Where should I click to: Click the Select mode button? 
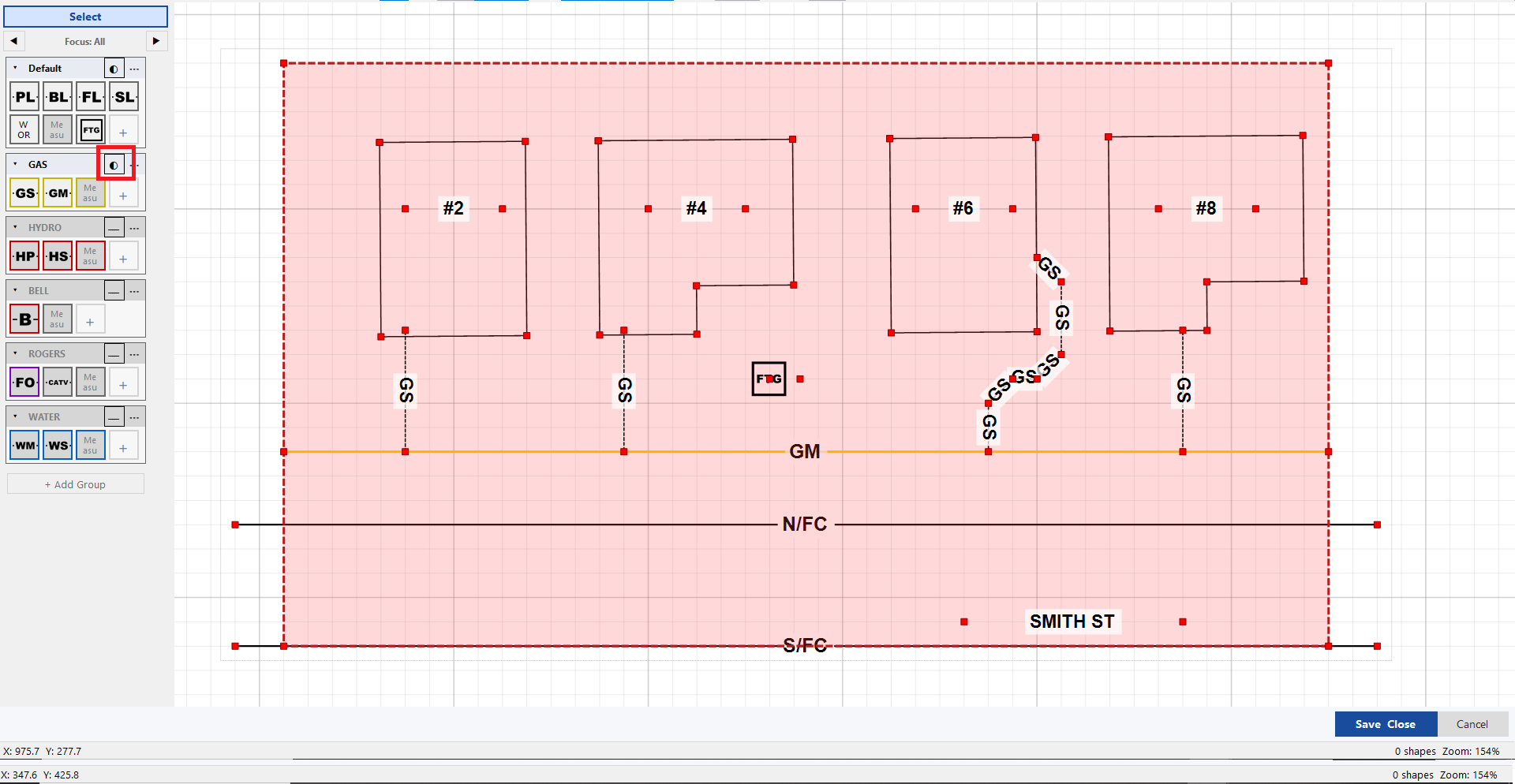tap(85, 17)
